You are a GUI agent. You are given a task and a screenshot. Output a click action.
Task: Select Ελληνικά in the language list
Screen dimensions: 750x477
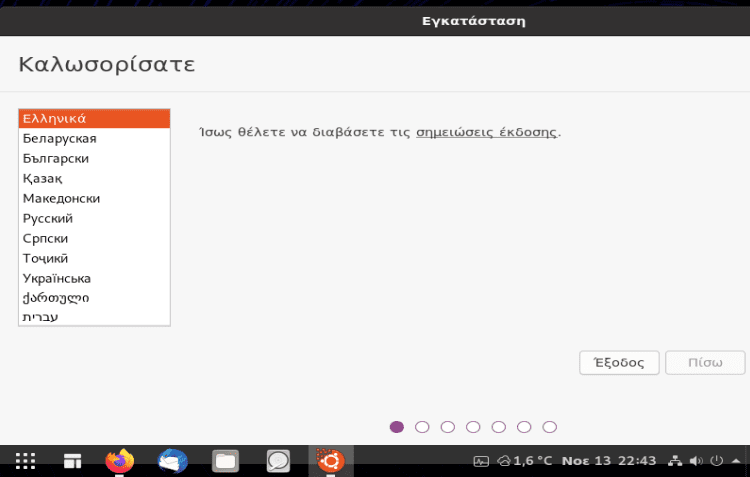[x=94, y=119]
